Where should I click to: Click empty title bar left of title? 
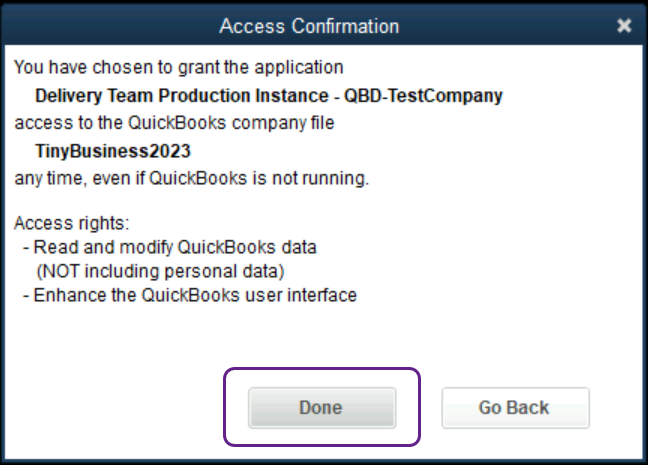[100, 26]
